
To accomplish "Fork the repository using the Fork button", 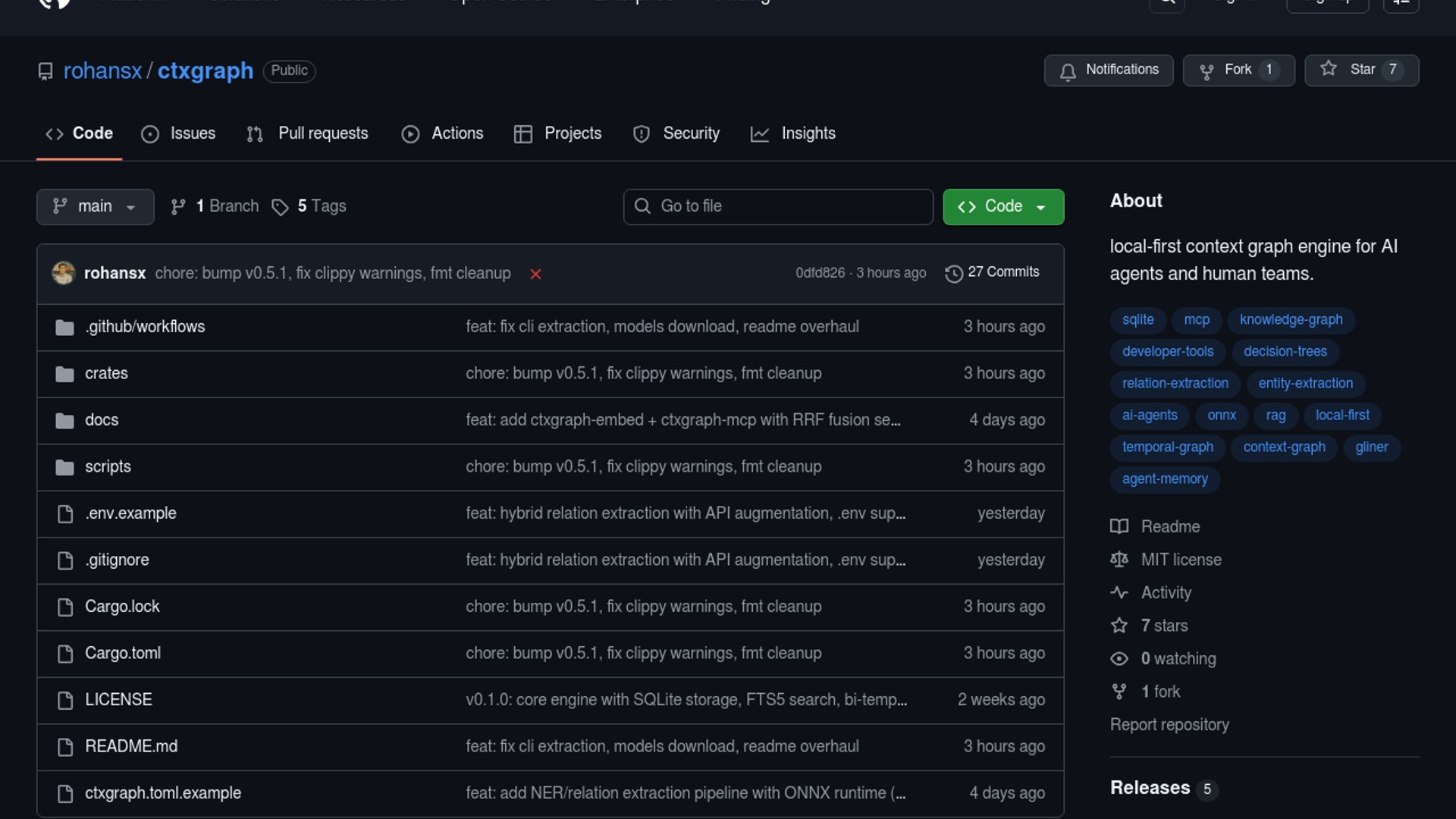I will (1238, 70).
